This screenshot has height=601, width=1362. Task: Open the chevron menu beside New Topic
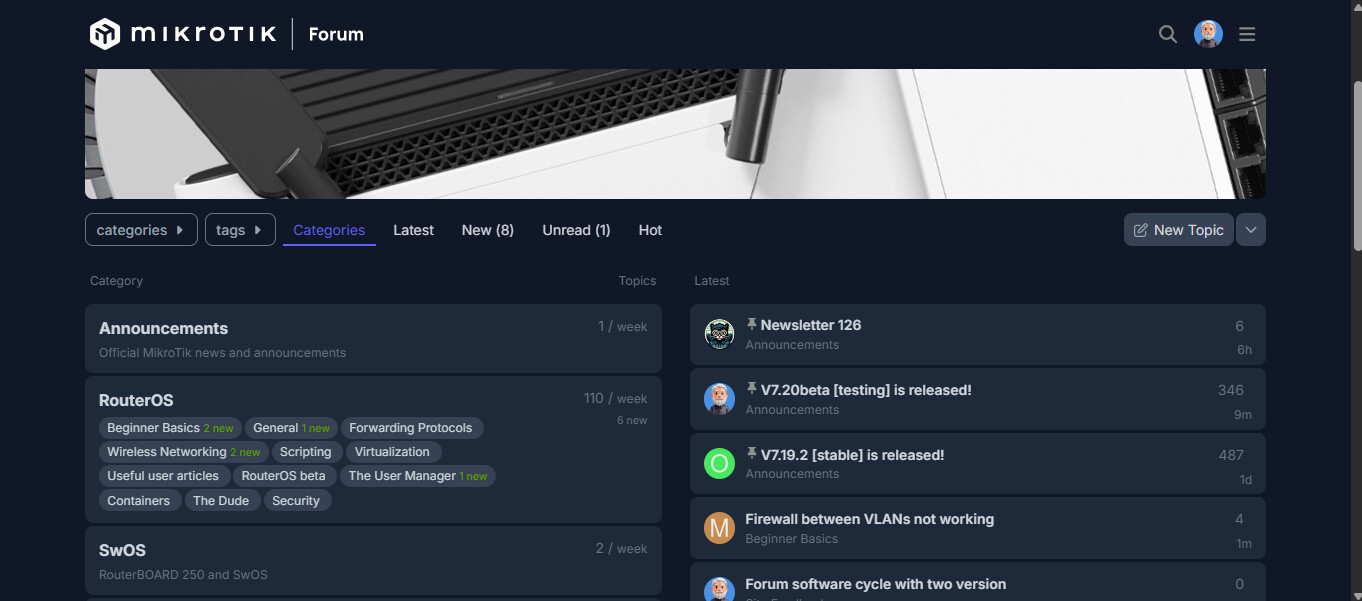pyautogui.click(x=1251, y=230)
